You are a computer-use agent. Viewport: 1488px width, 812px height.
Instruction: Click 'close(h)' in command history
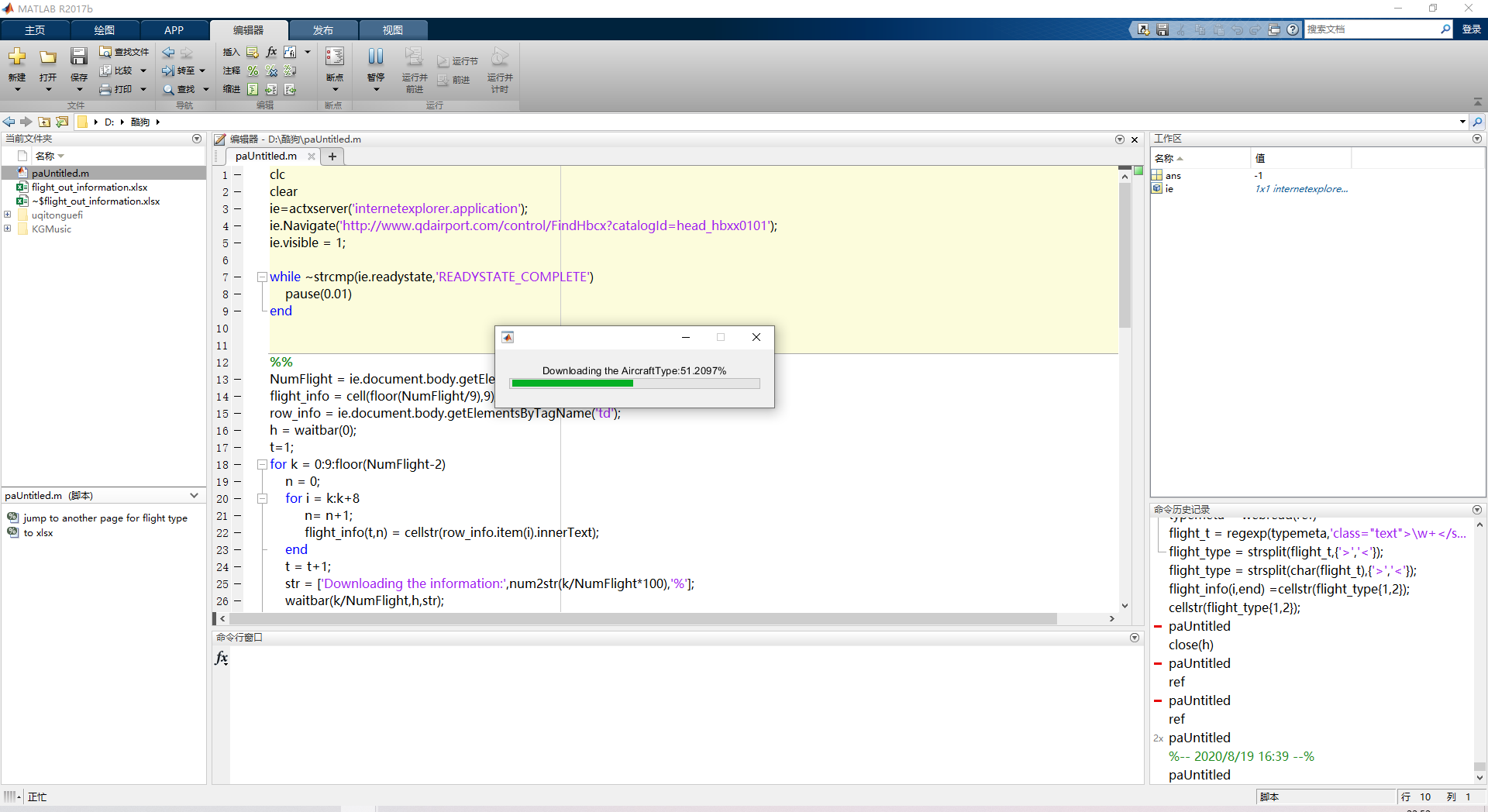[x=1190, y=645]
